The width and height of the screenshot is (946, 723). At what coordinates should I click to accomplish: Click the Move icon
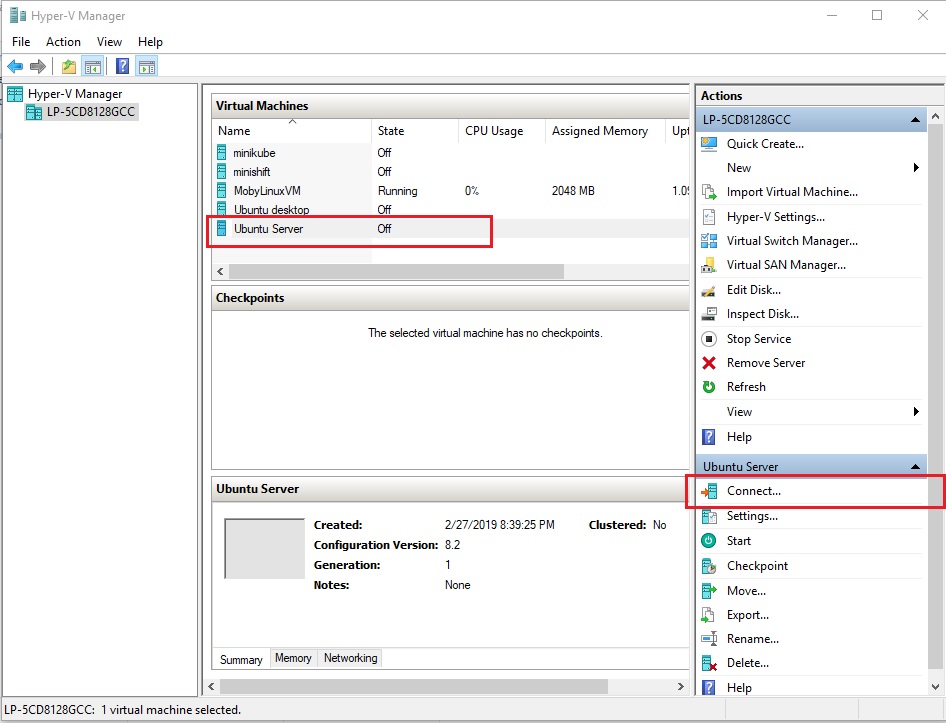pos(709,591)
